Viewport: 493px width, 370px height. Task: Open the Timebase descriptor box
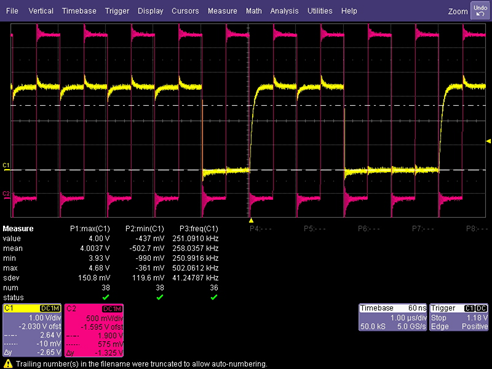[393, 317]
